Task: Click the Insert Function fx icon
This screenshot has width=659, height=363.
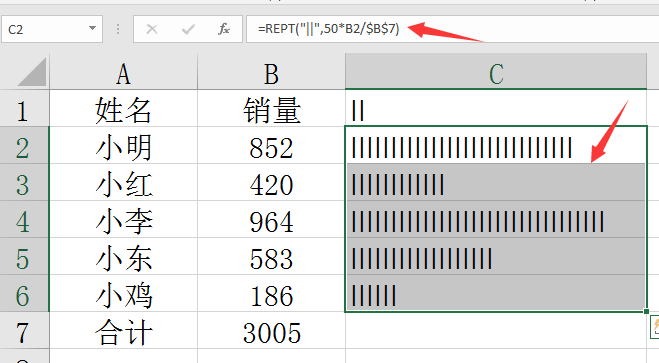Action: 224,29
